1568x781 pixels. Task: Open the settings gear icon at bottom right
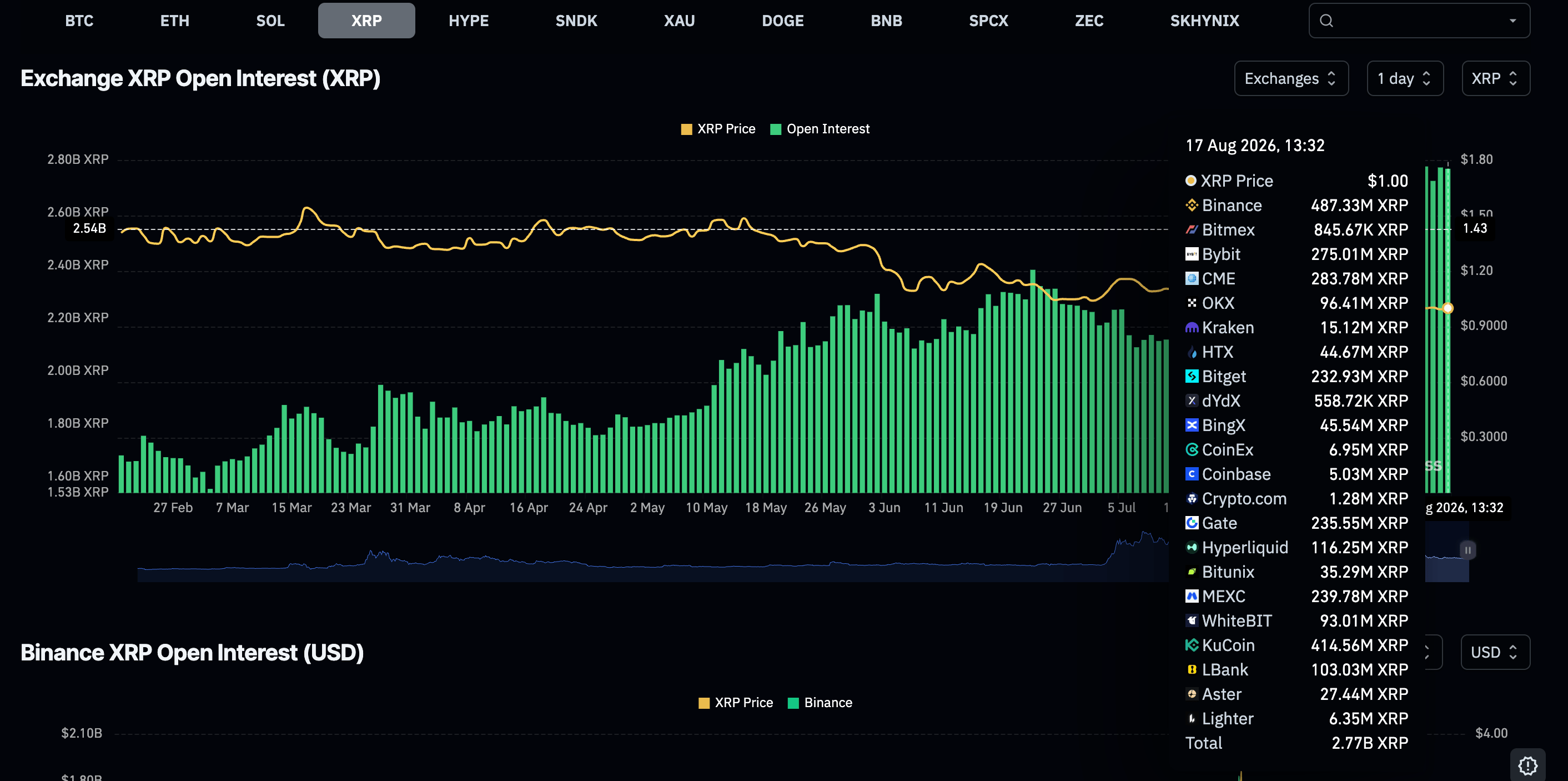[1528, 765]
